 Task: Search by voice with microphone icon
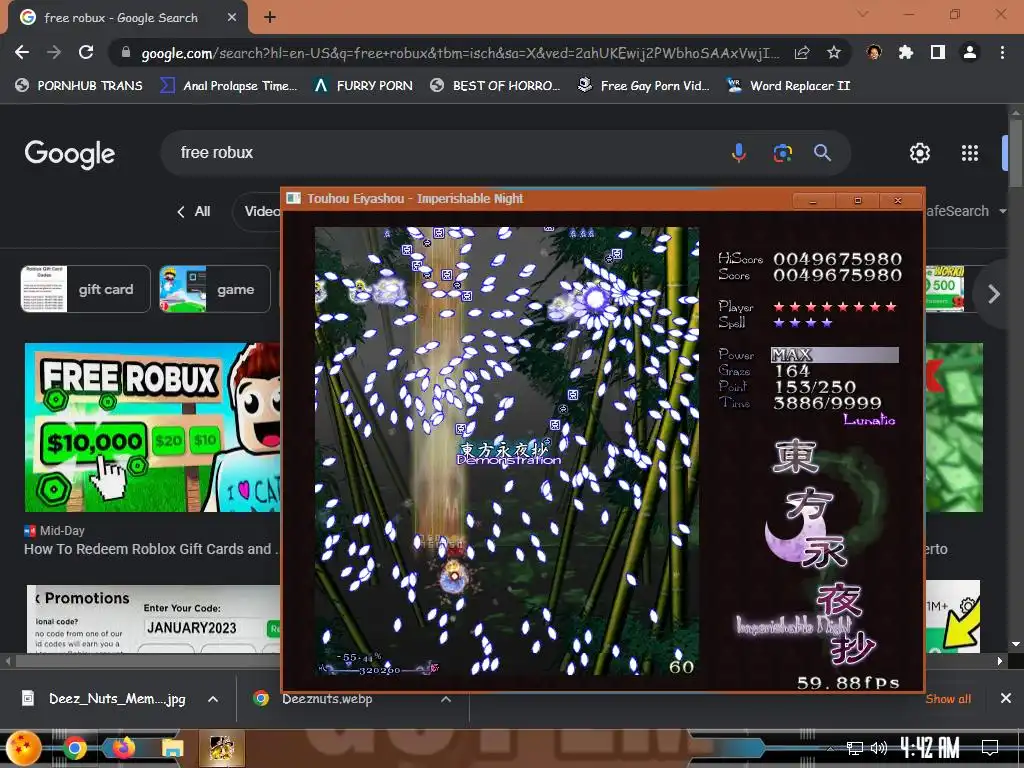(739, 153)
